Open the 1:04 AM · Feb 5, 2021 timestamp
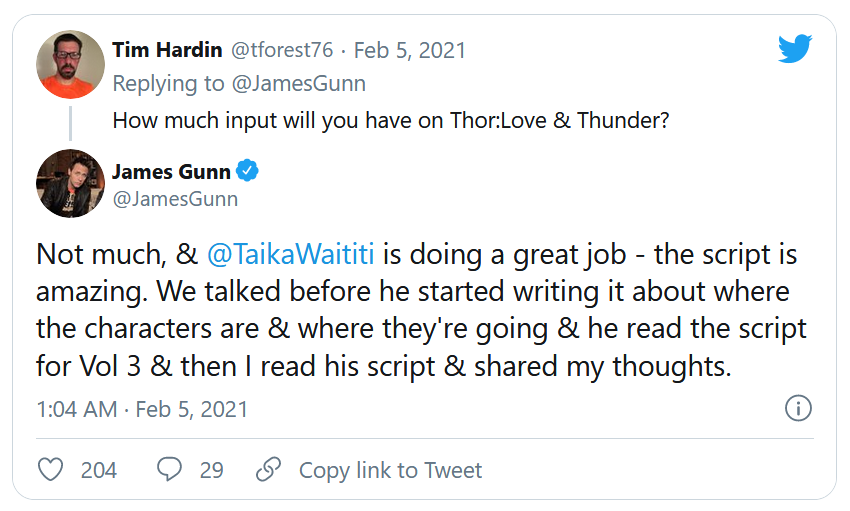 click(x=142, y=410)
